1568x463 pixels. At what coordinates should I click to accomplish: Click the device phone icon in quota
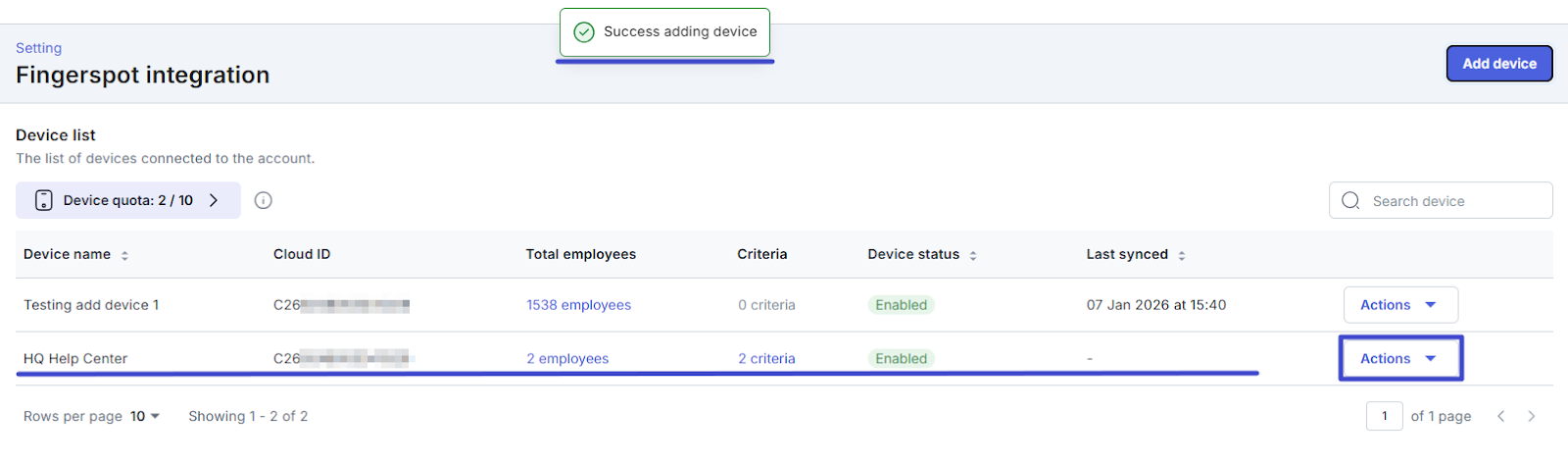[x=44, y=200]
